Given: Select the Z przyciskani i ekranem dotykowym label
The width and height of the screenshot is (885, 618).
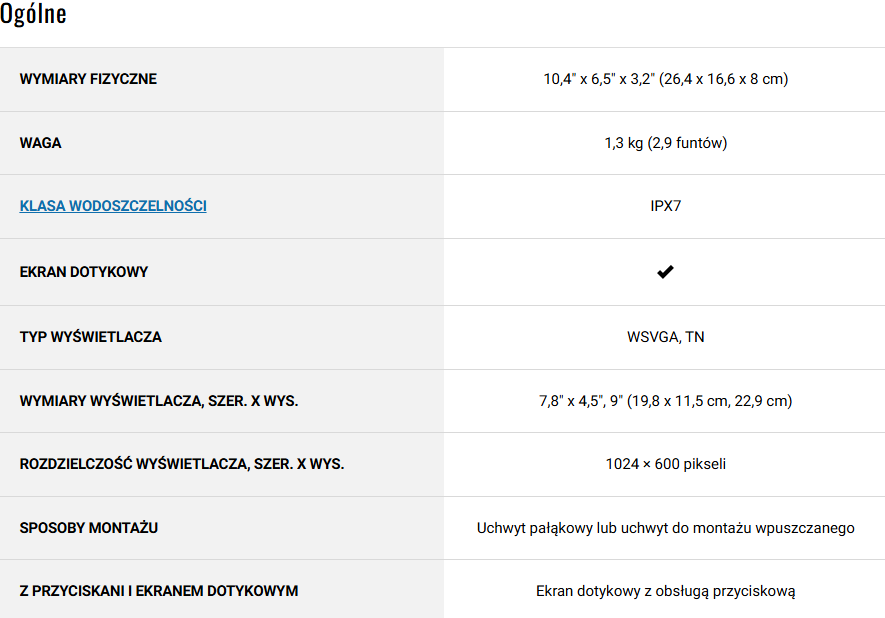Looking at the screenshot, I should (x=159, y=591).
